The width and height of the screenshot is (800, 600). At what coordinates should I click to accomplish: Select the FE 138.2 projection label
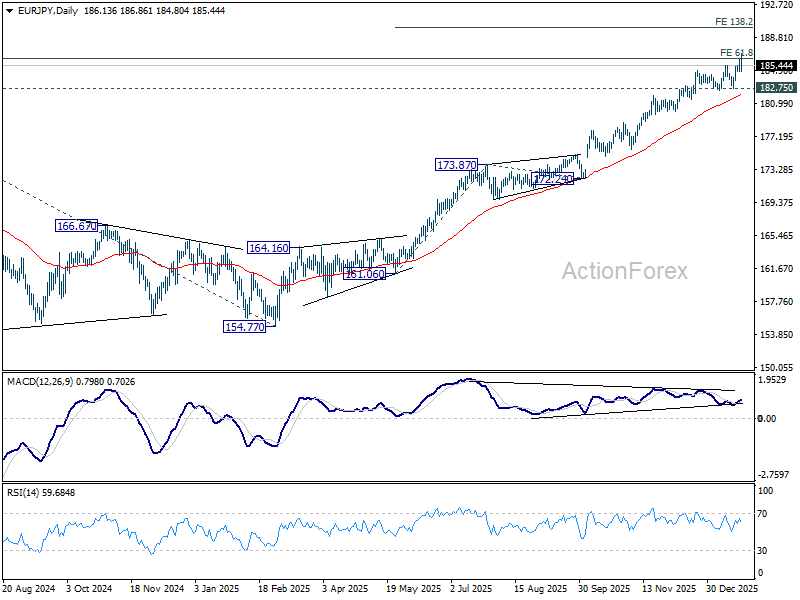click(x=733, y=21)
